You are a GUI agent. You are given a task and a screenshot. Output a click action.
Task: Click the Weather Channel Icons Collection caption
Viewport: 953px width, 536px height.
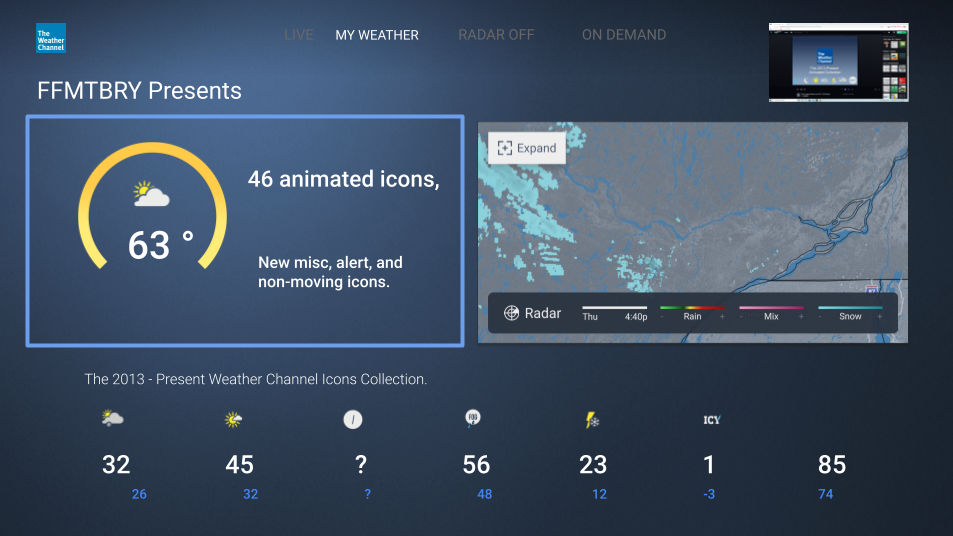pos(255,379)
